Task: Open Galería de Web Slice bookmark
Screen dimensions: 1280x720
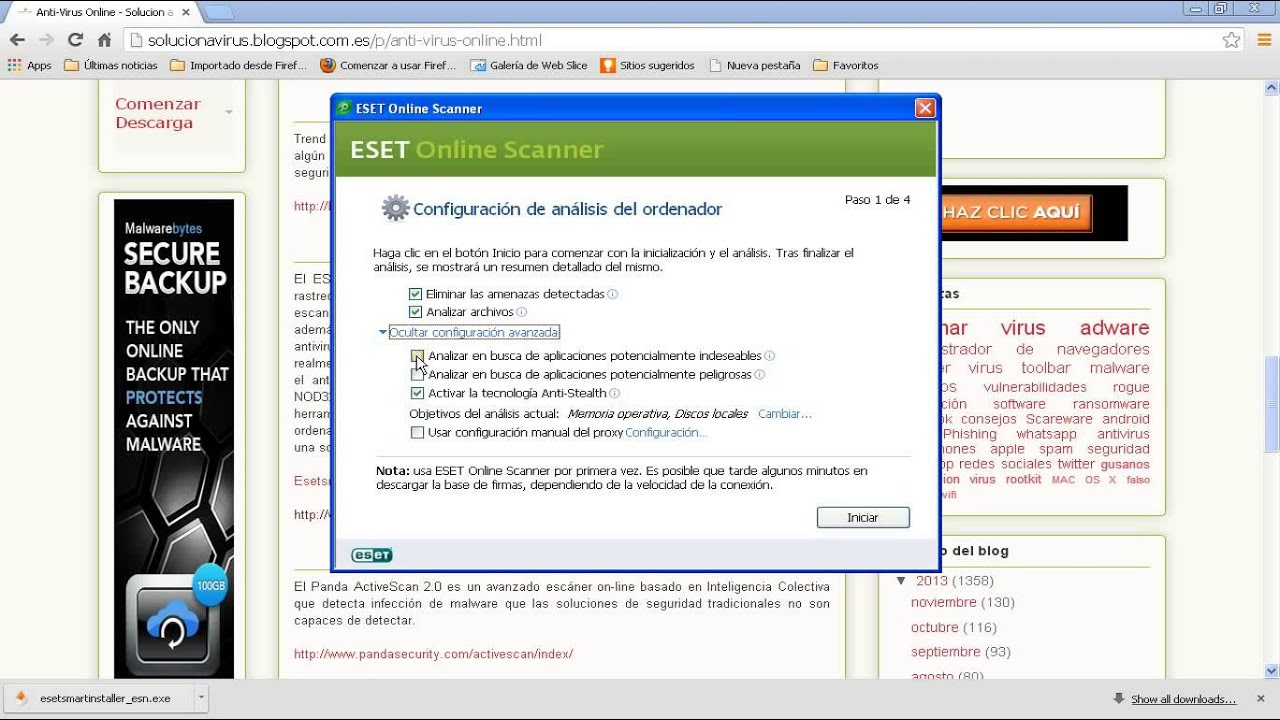Action: (x=529, y=65)
